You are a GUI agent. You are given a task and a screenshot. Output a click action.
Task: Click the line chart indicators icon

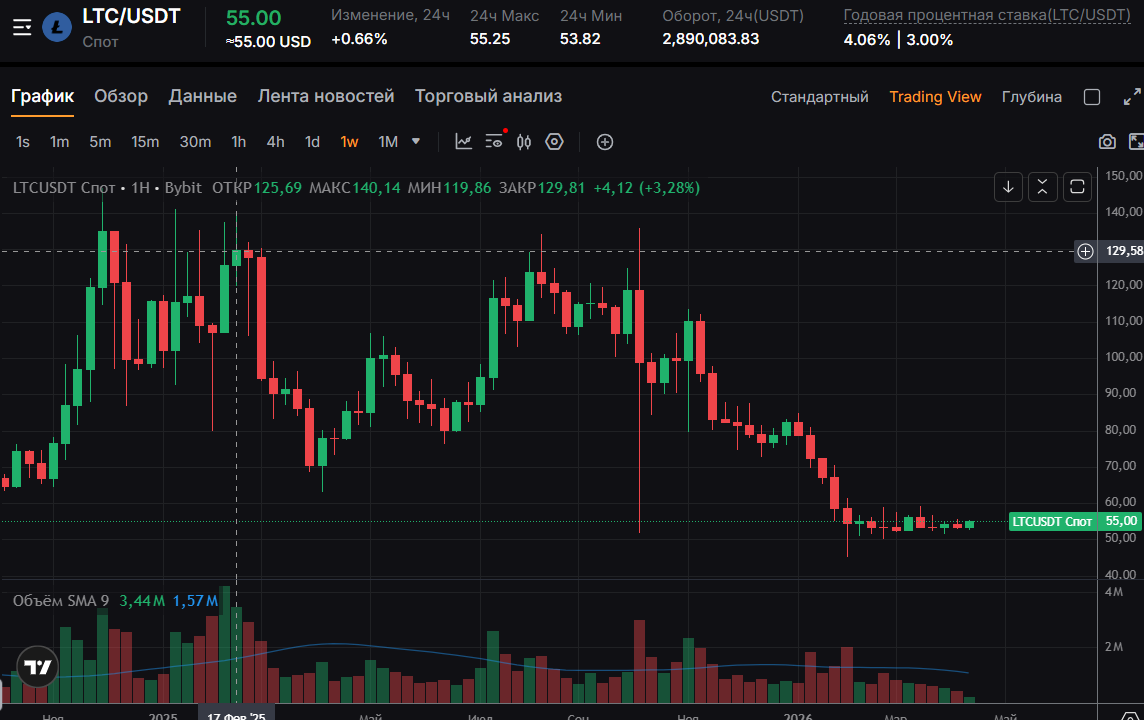(x=463, y=142)
